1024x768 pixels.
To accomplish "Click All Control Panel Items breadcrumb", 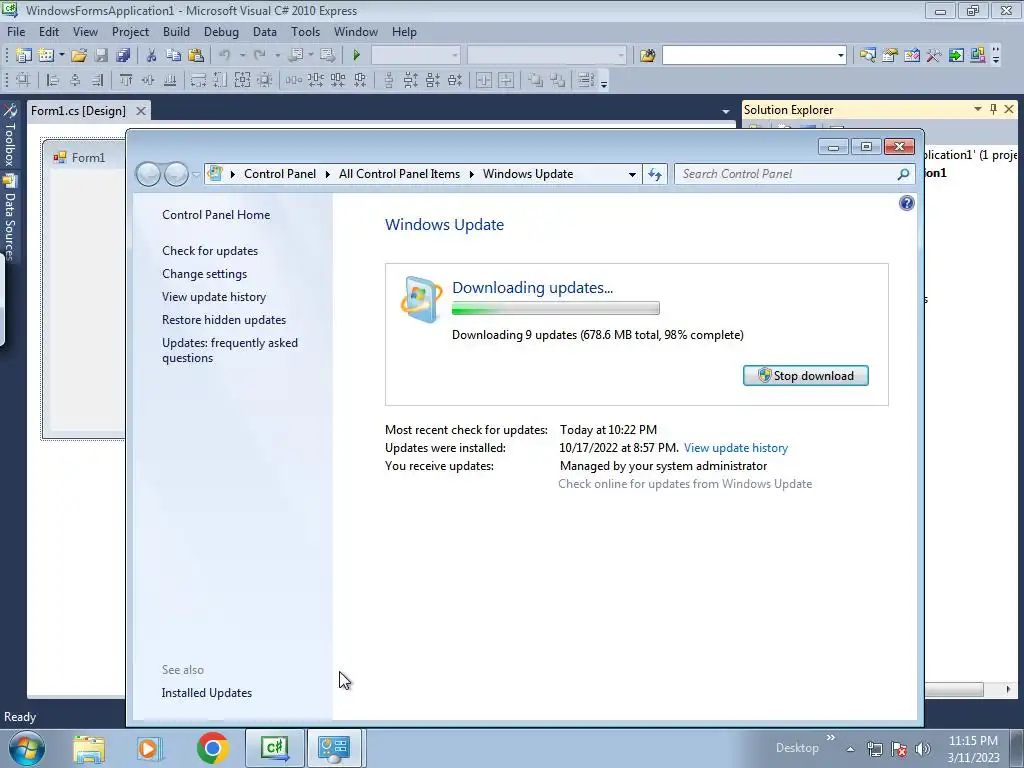I will (399, 174).
